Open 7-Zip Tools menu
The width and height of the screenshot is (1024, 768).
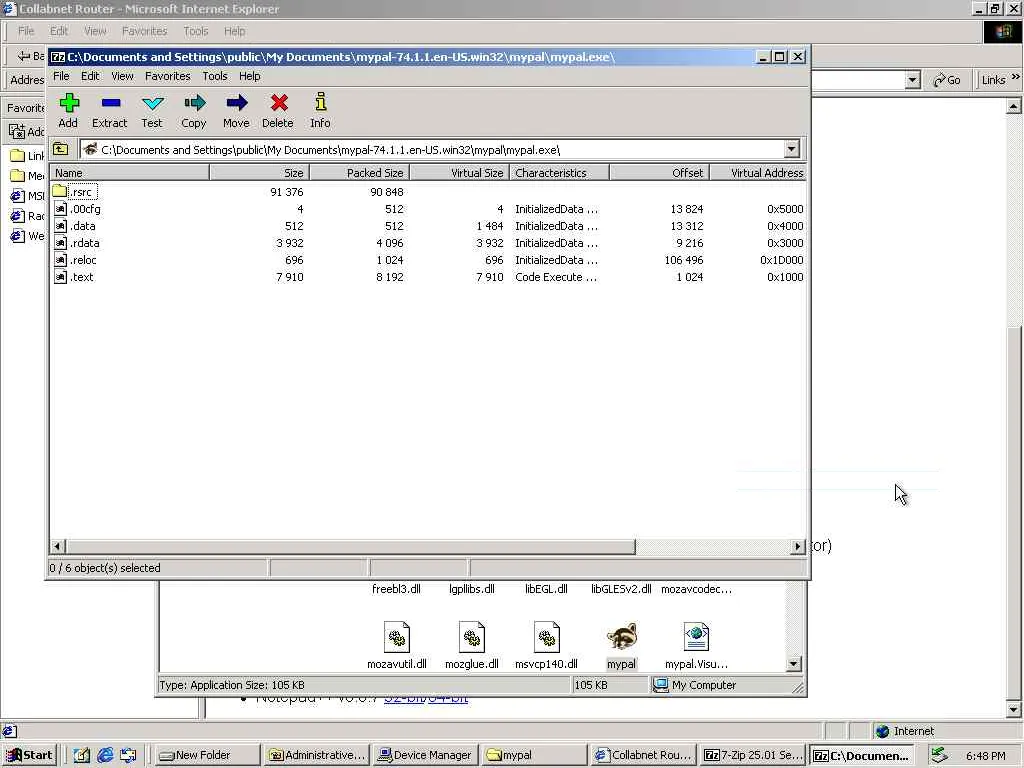pos(215,76)
